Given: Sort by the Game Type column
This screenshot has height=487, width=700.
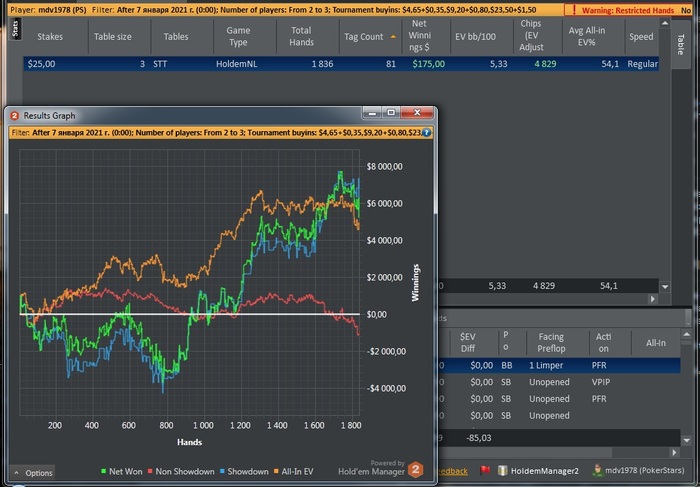Looking at the screenshot, I should (x=238, y=37).
